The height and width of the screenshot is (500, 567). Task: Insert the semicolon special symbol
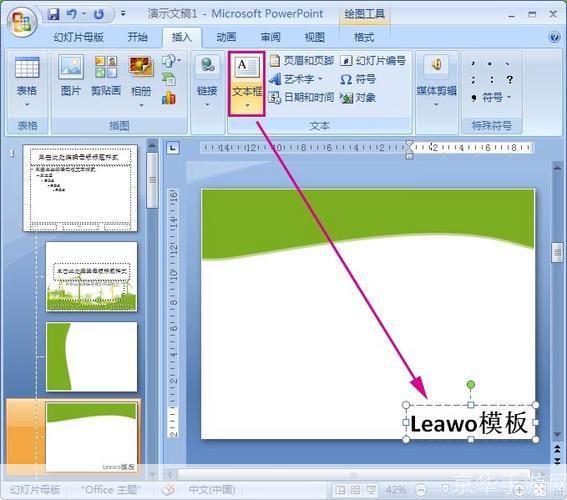tap(473, 80)
